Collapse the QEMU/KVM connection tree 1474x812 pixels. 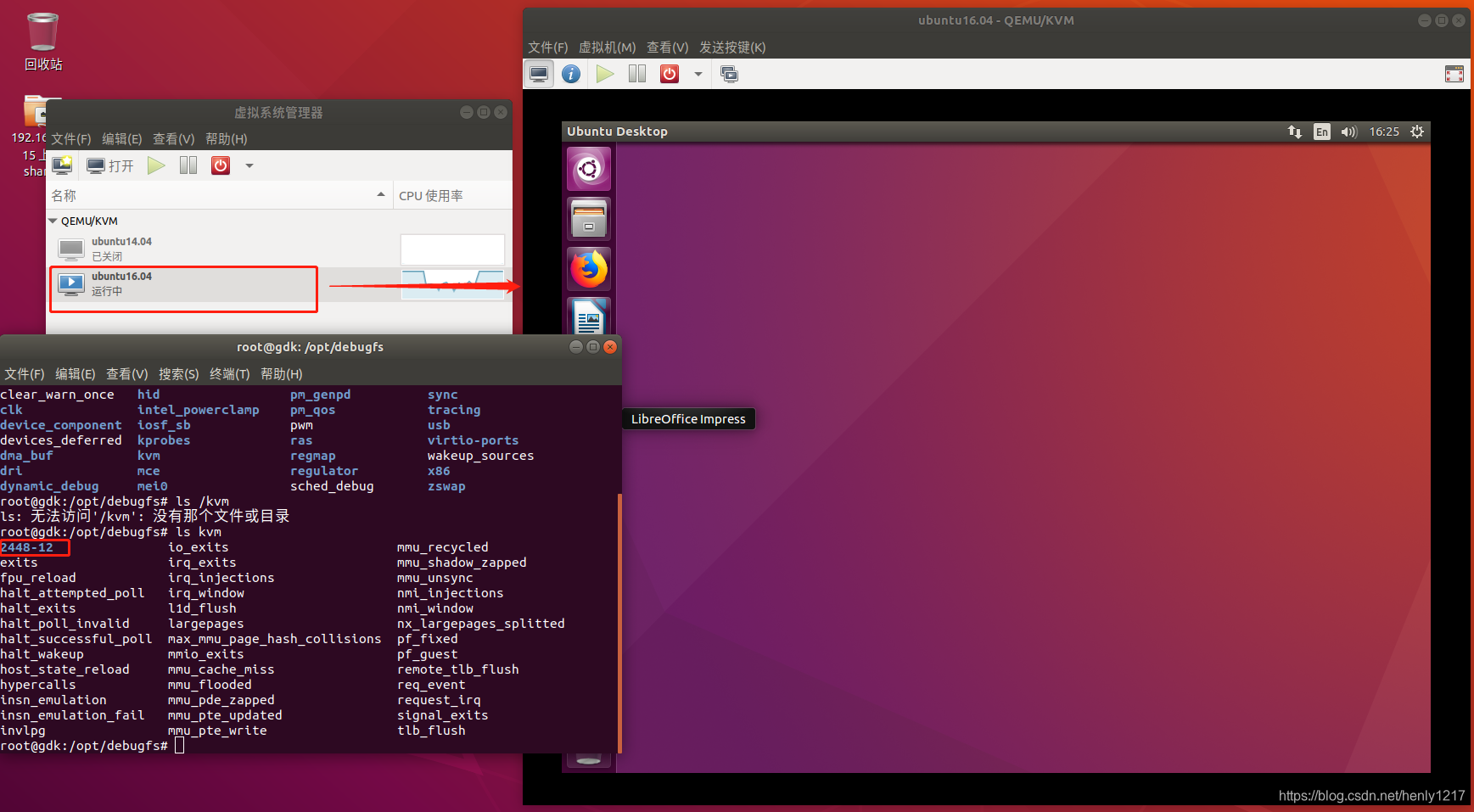click(53, 221)
